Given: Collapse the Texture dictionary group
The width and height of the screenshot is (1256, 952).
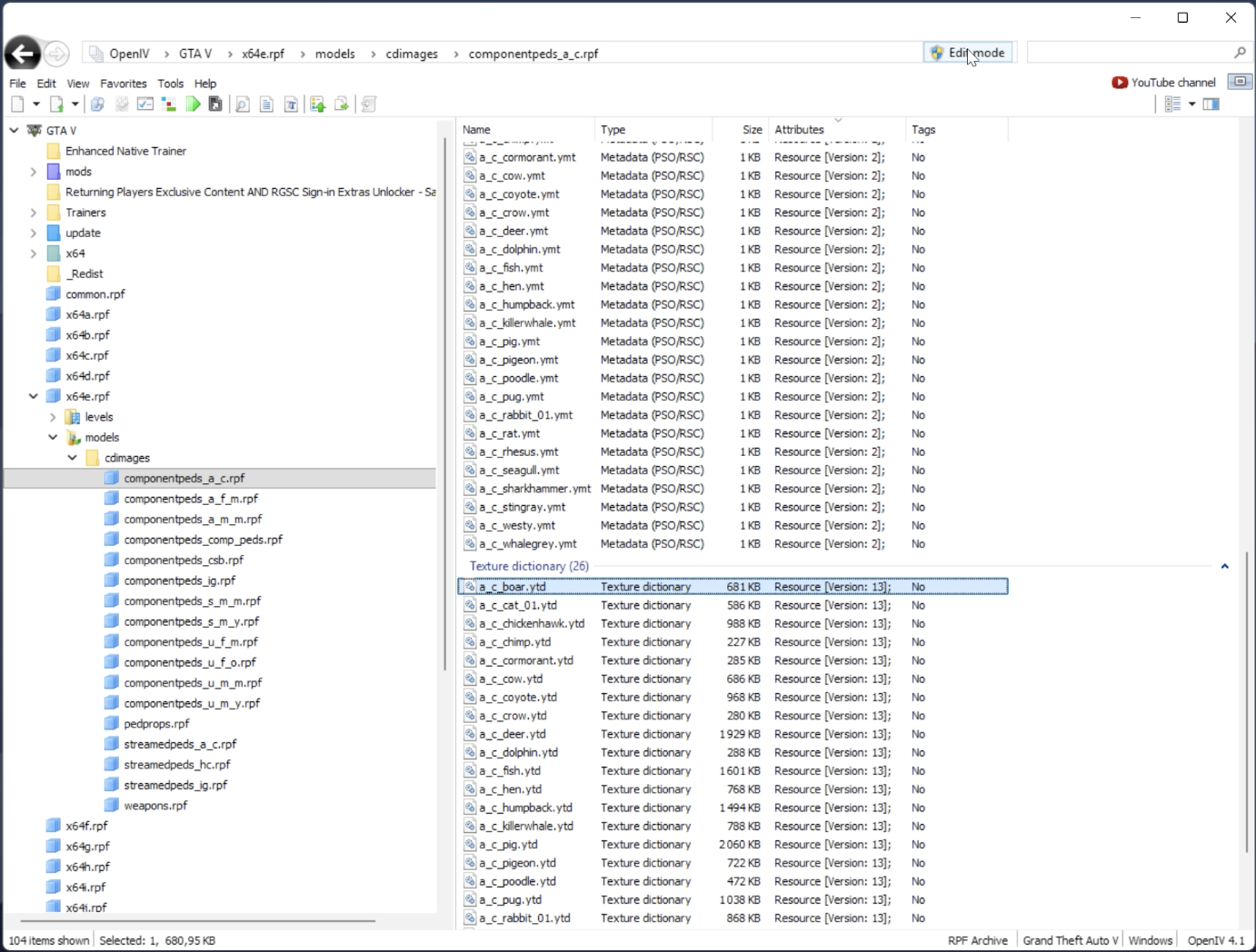Looking at the screenshot, I should pyautogui.click(x=1224, y=566).
